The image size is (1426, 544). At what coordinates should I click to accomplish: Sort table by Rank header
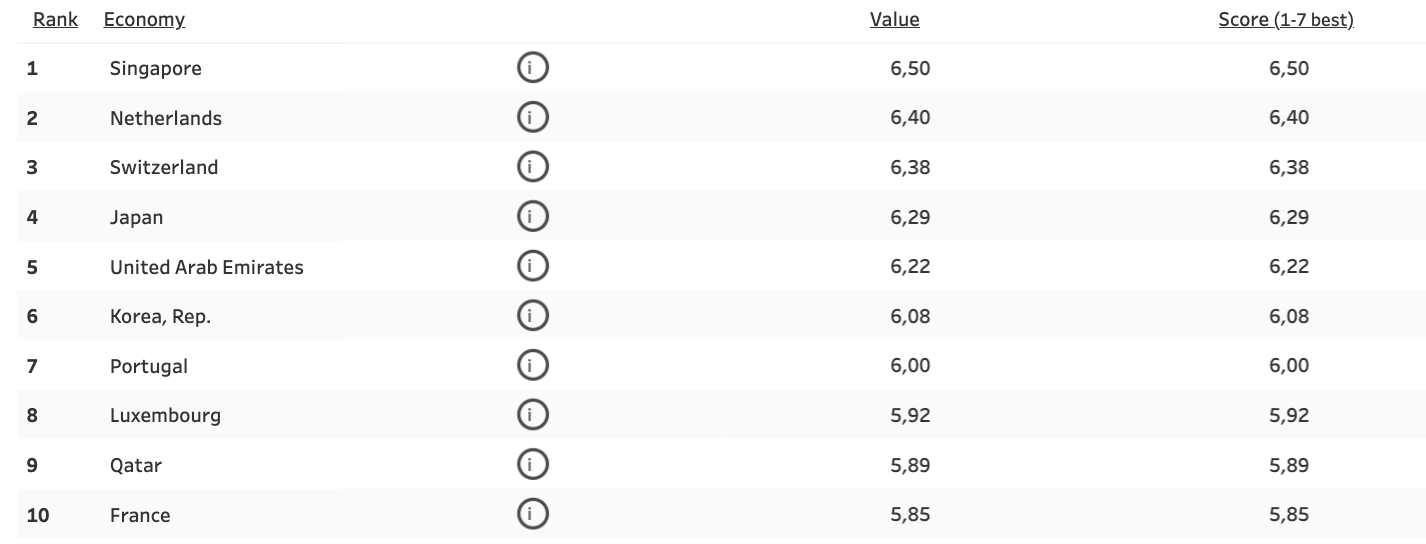(55, 19)
